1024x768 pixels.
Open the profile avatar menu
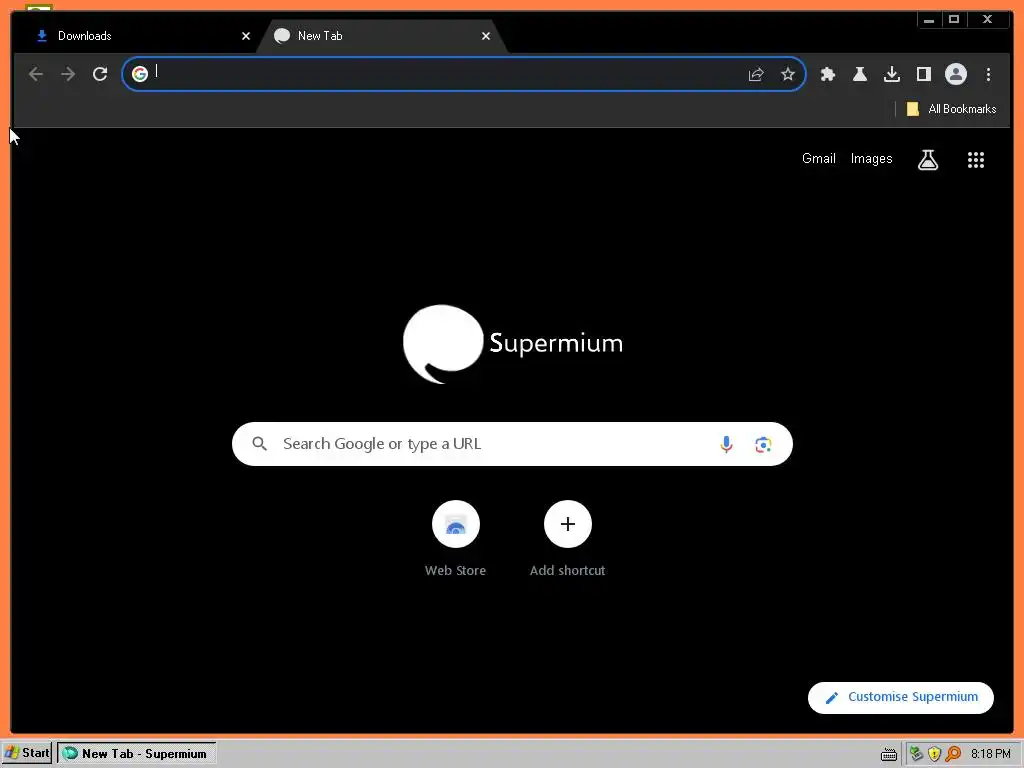pos(955,74)
